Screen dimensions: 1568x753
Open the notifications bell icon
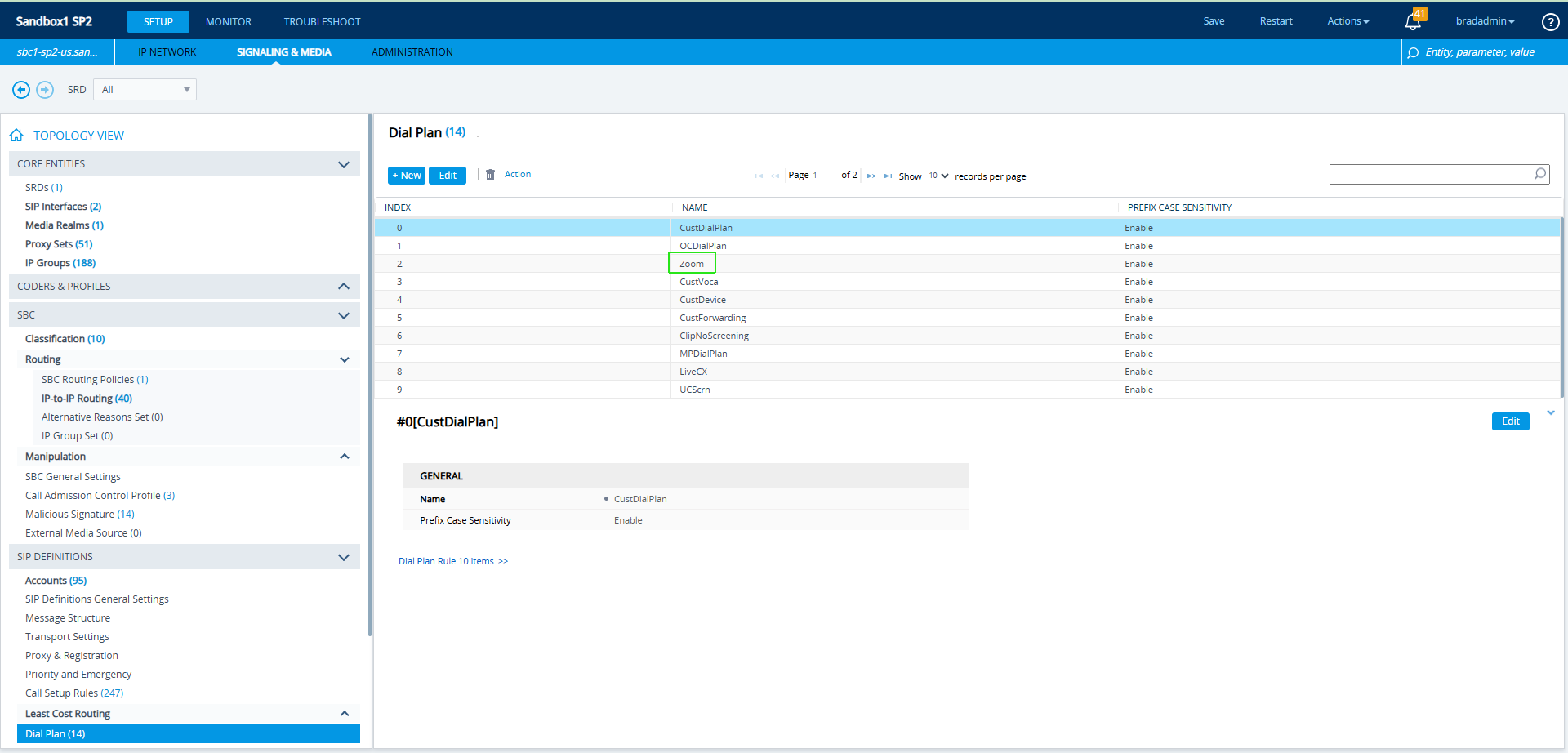click(1413, 21)
